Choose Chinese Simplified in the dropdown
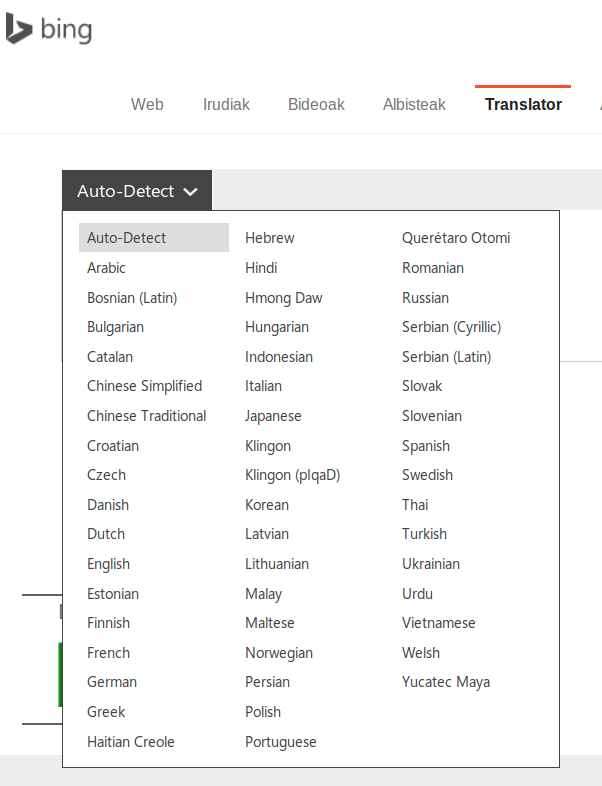The width and height of the screenshot is (602, 786). [x=144, y=386]
